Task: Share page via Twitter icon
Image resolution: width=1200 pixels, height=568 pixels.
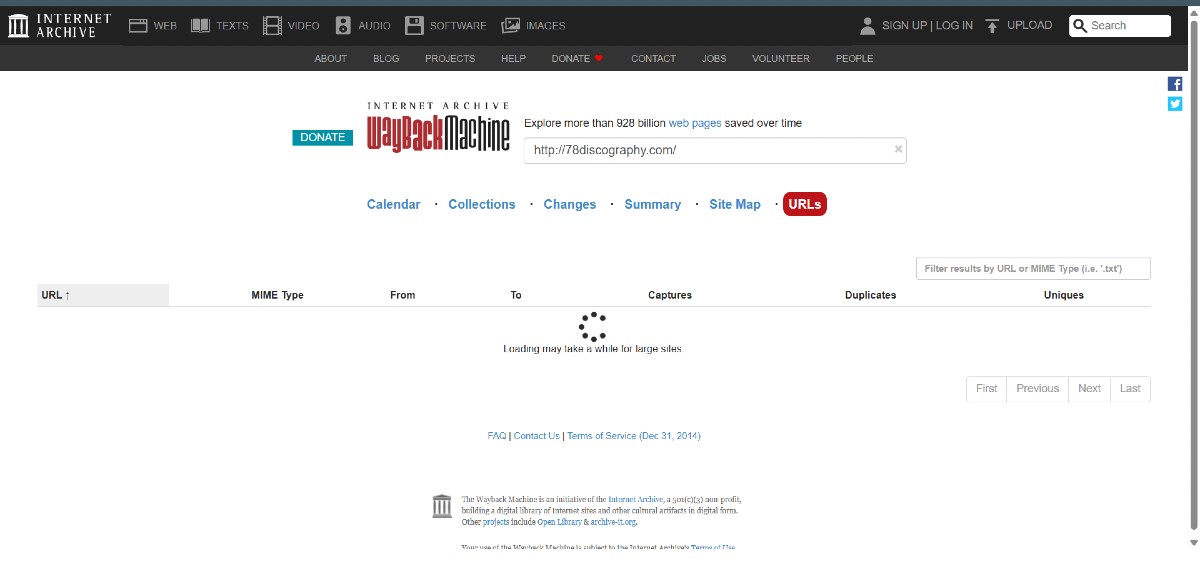Action: pyautogui.click(x=1175, y=104)
